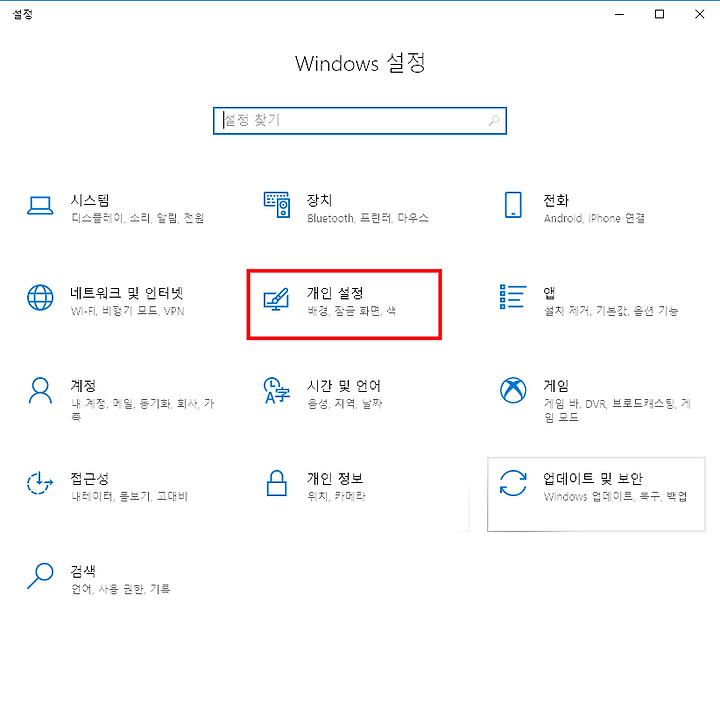The height and width of the screenshot is (715, 720).
Task: Open the System laptop icon
Action: pos(40,205)
